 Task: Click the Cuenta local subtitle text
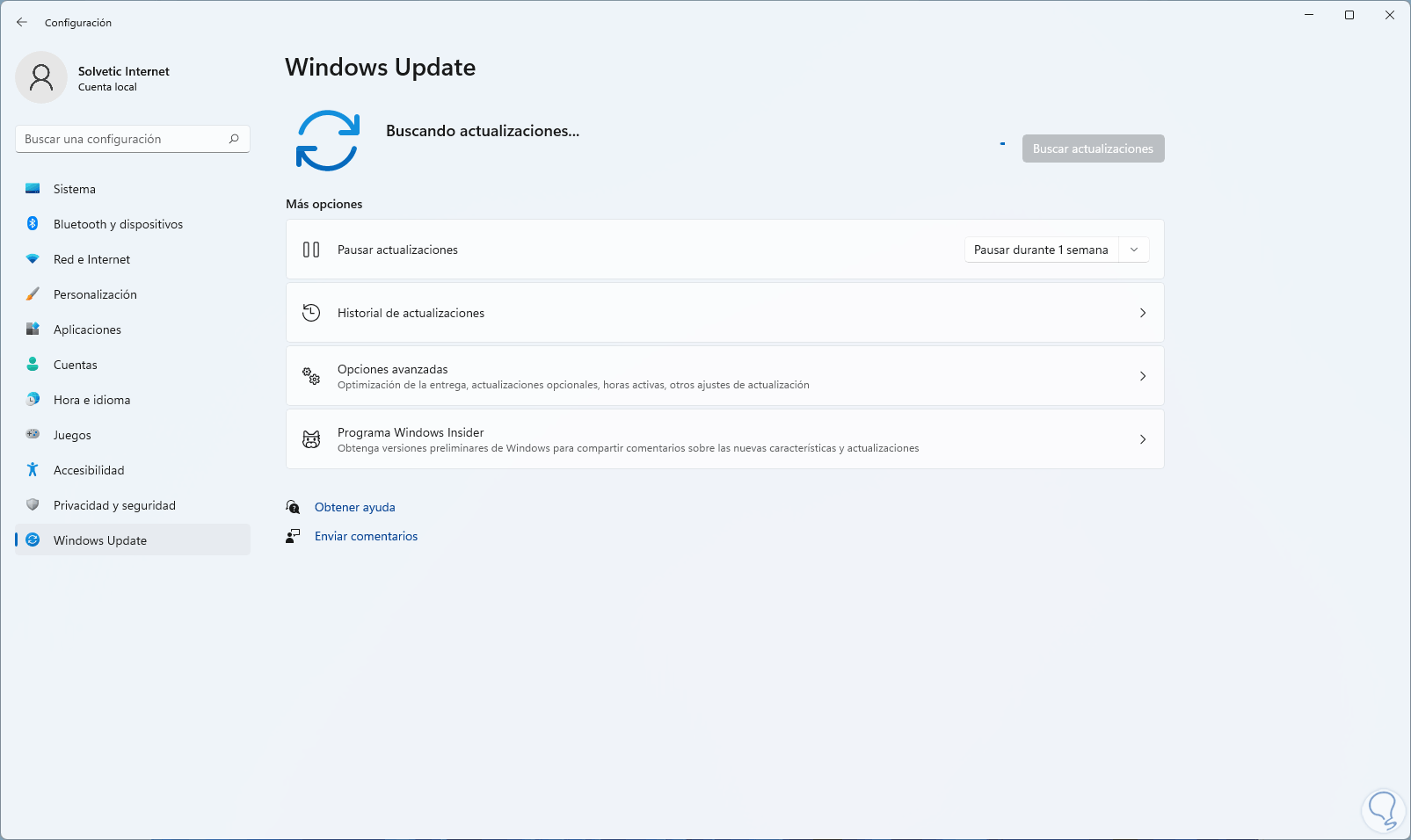107,87
